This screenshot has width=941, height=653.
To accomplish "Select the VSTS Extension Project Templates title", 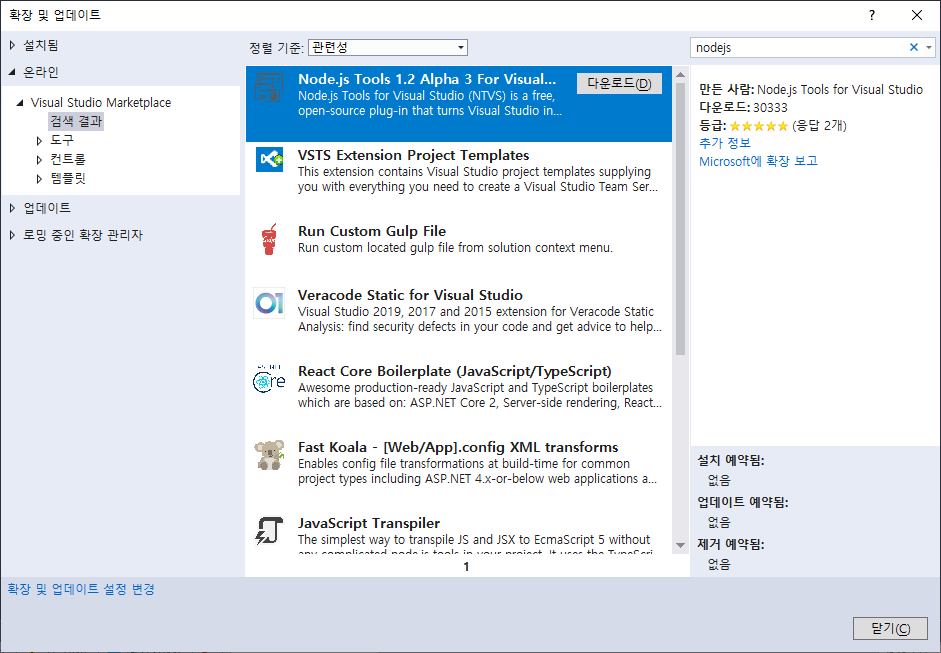I will 413,155.
